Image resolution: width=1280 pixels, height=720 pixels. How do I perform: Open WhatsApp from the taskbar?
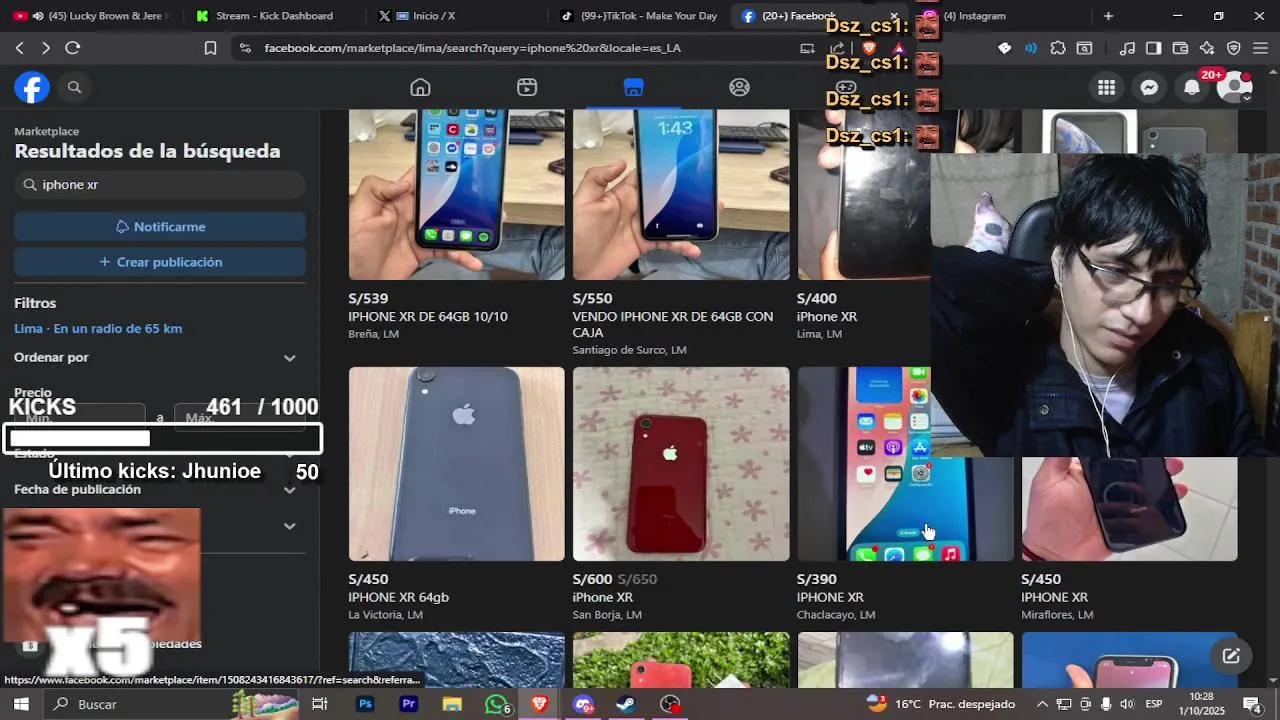[x=496, y=704]
